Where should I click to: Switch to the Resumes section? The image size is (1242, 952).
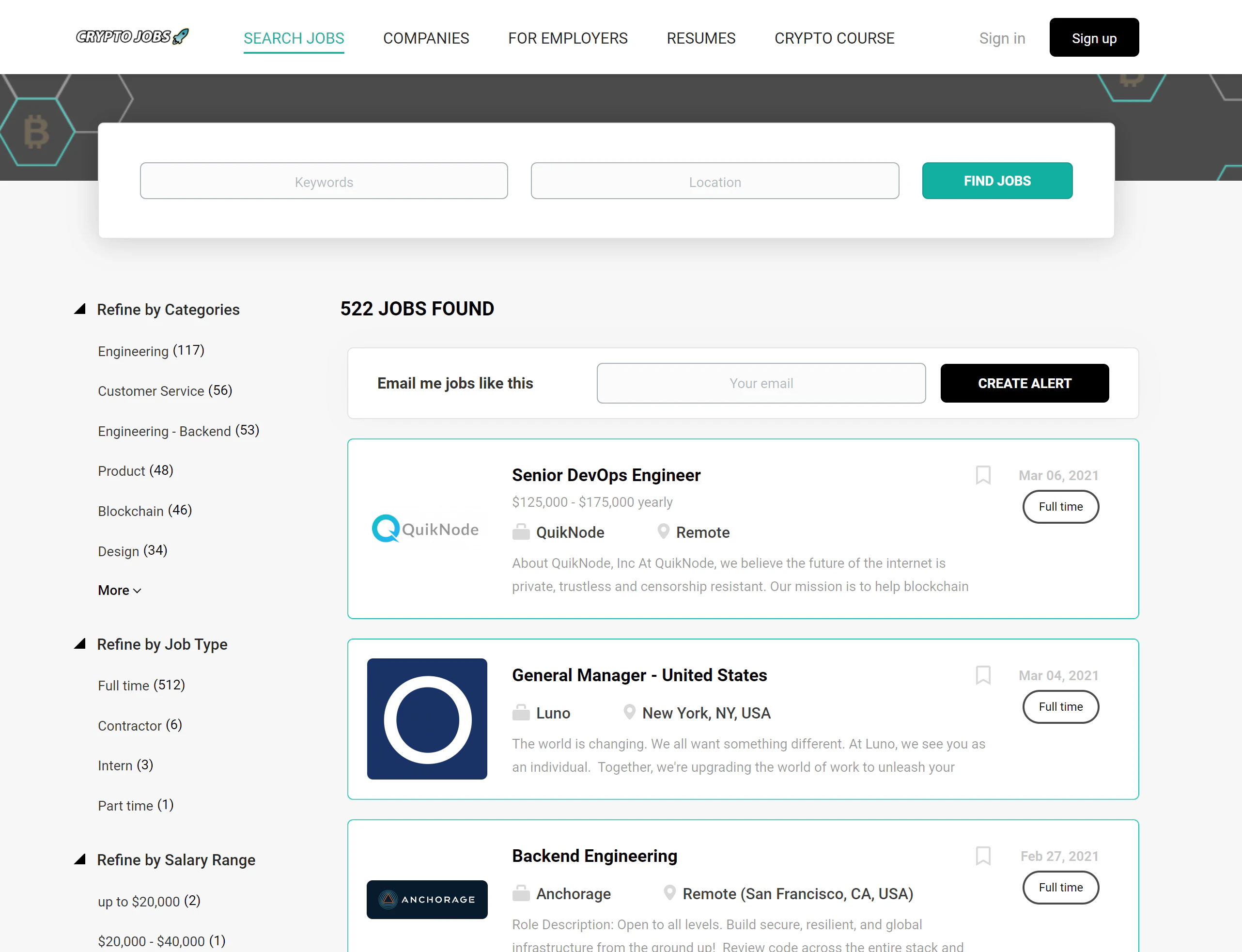(701, 38)
